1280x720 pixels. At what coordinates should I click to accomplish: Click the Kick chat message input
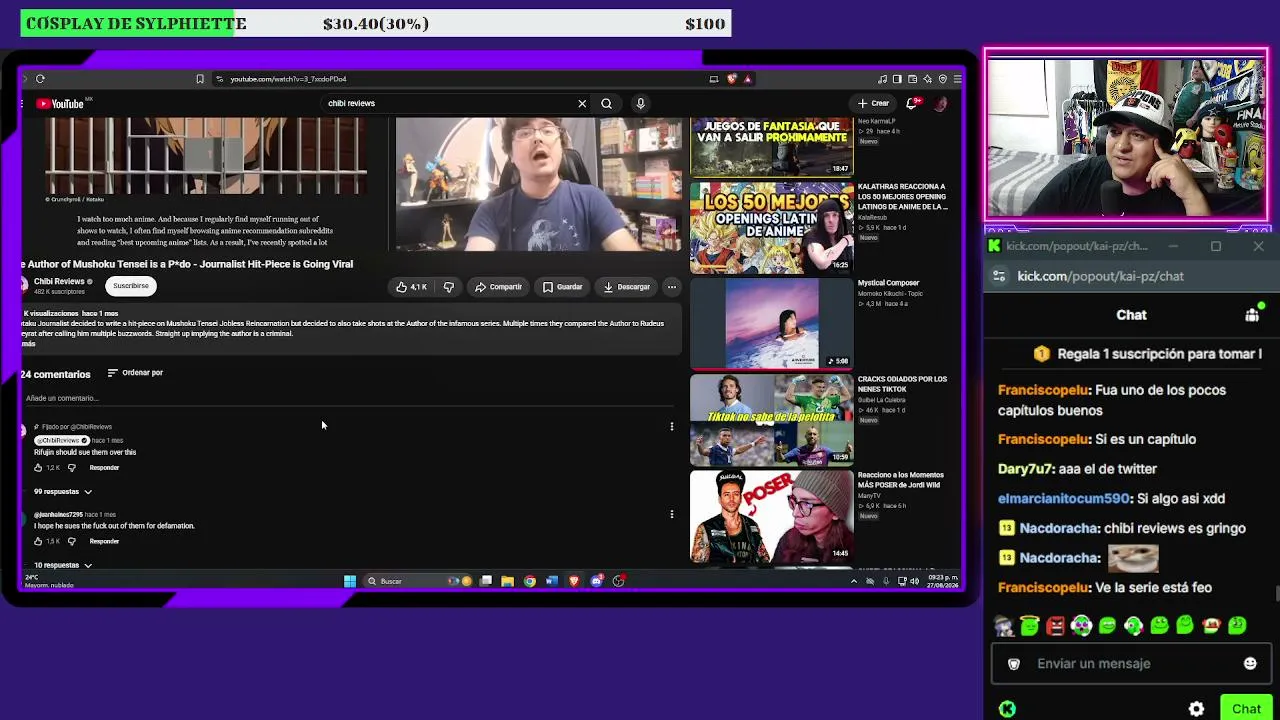1131,664
